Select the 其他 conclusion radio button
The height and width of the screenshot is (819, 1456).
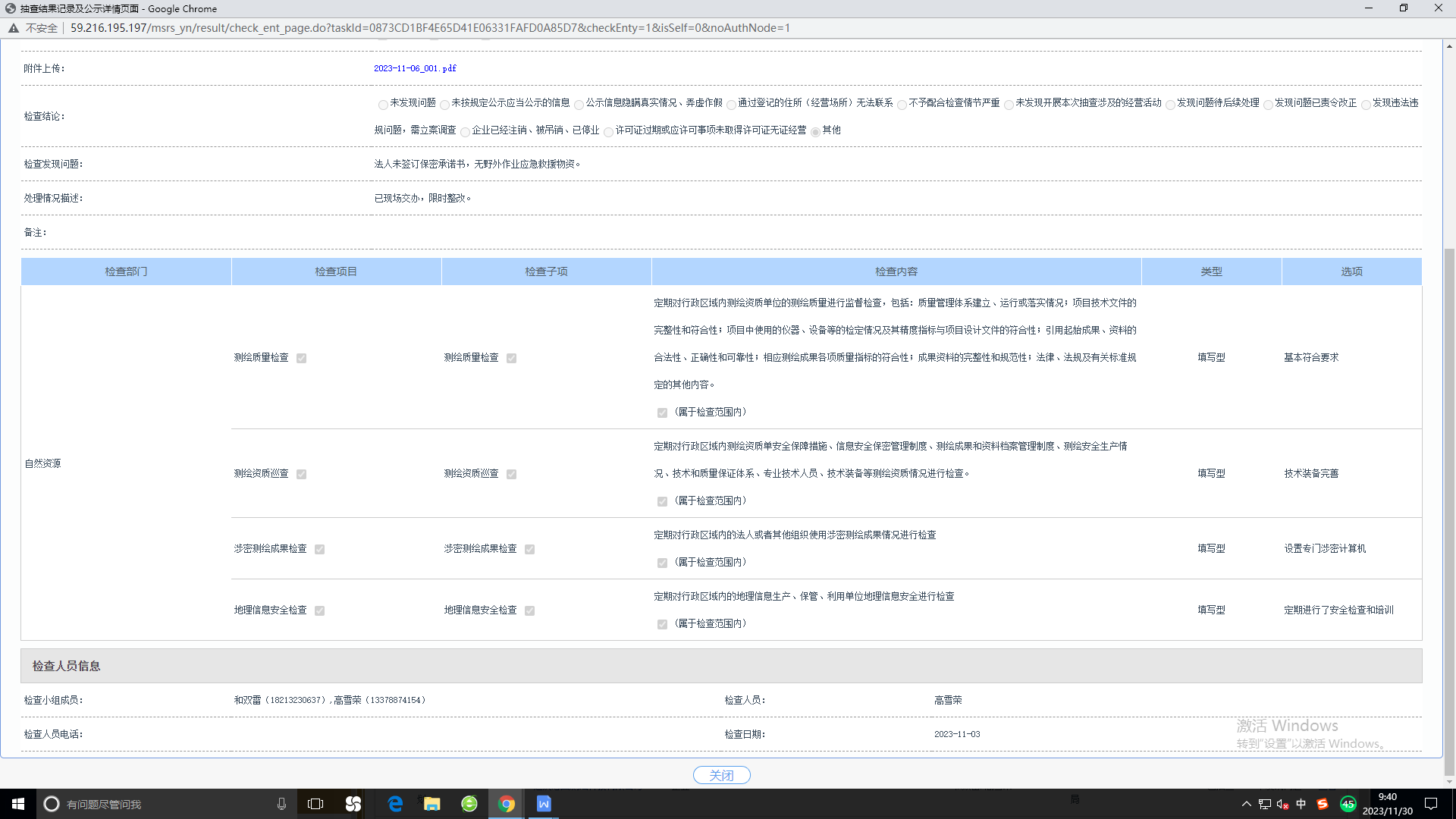point(815,132)
